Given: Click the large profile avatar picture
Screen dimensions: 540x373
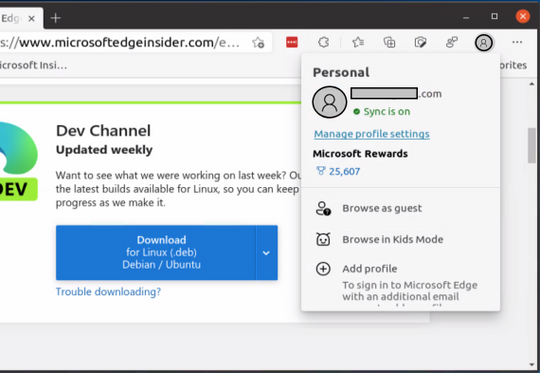Looking at the screenshot, I should pos(329,102).
